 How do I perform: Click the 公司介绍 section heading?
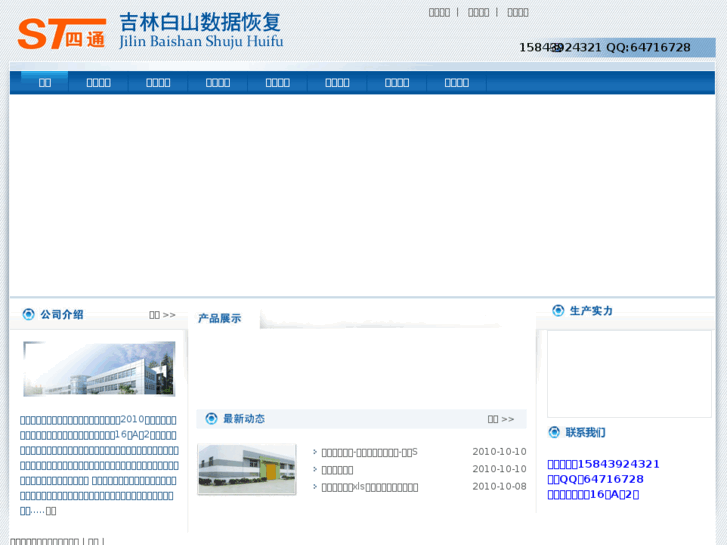(x=62, y=314)
